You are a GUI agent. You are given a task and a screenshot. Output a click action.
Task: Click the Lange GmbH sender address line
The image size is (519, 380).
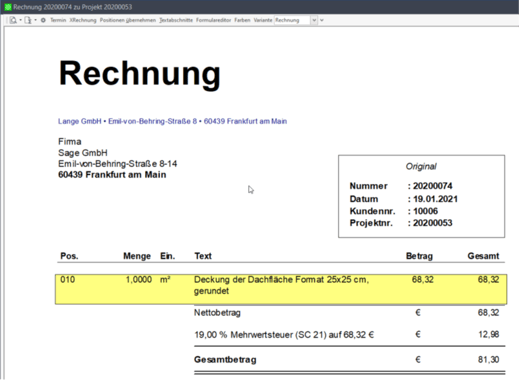172,121
